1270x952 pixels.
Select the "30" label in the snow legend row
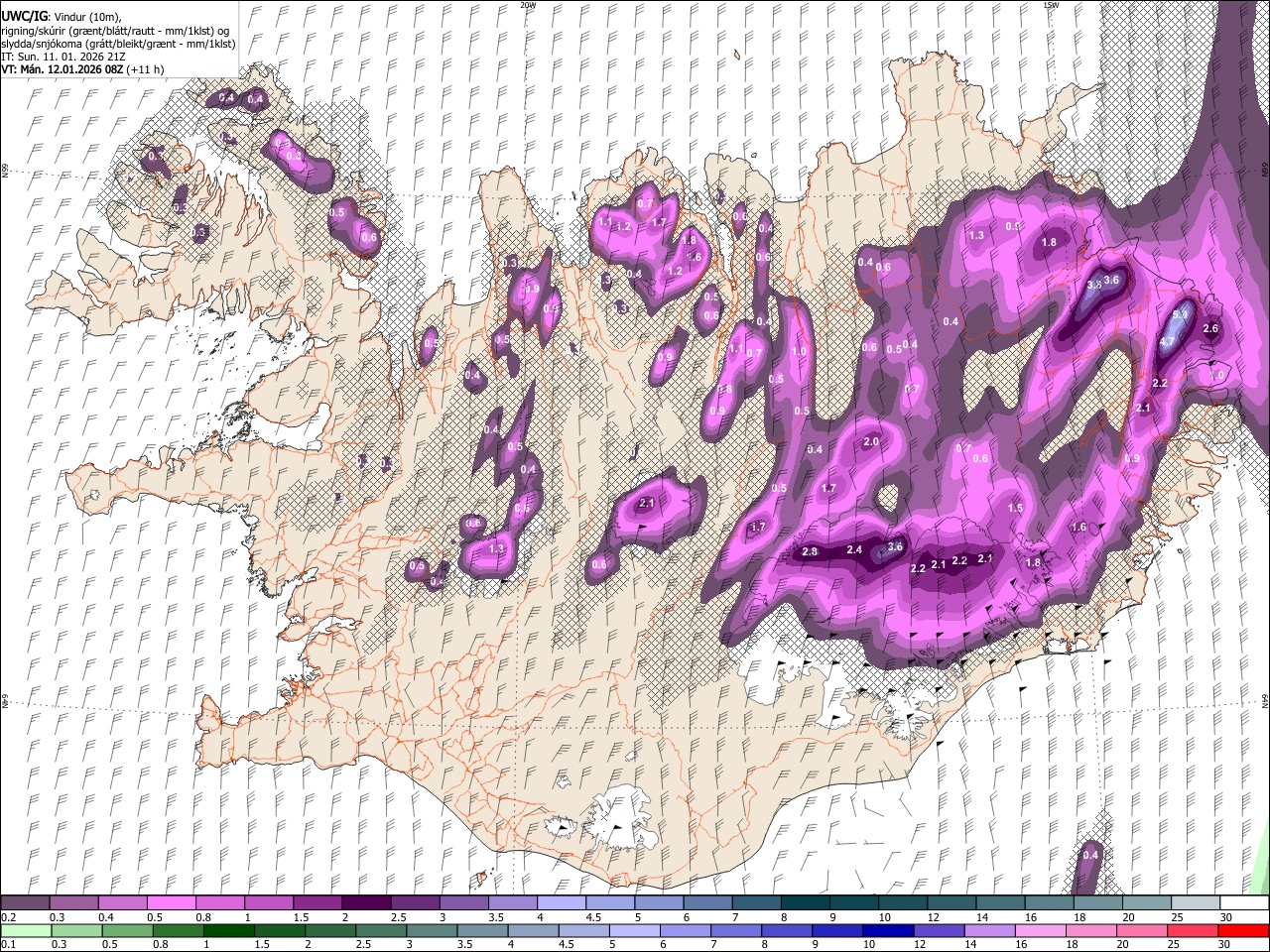coord(1225,917)
